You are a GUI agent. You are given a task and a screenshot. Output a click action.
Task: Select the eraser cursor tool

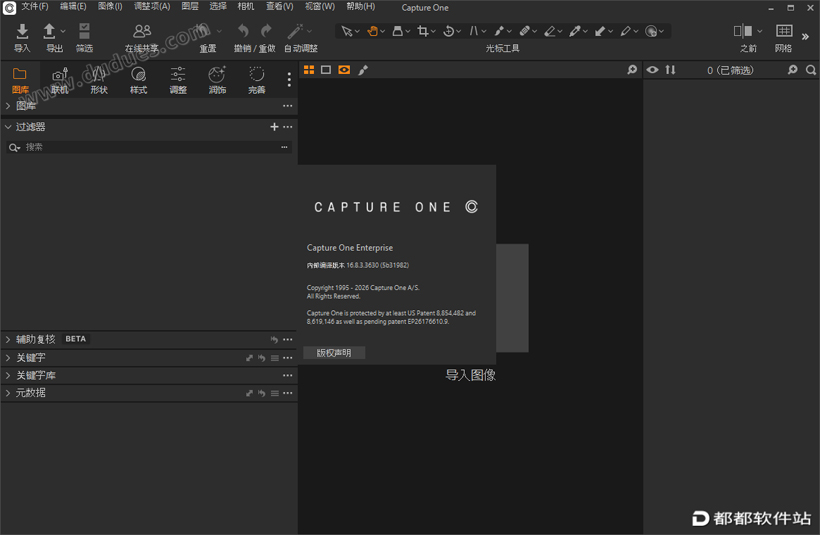550,31
